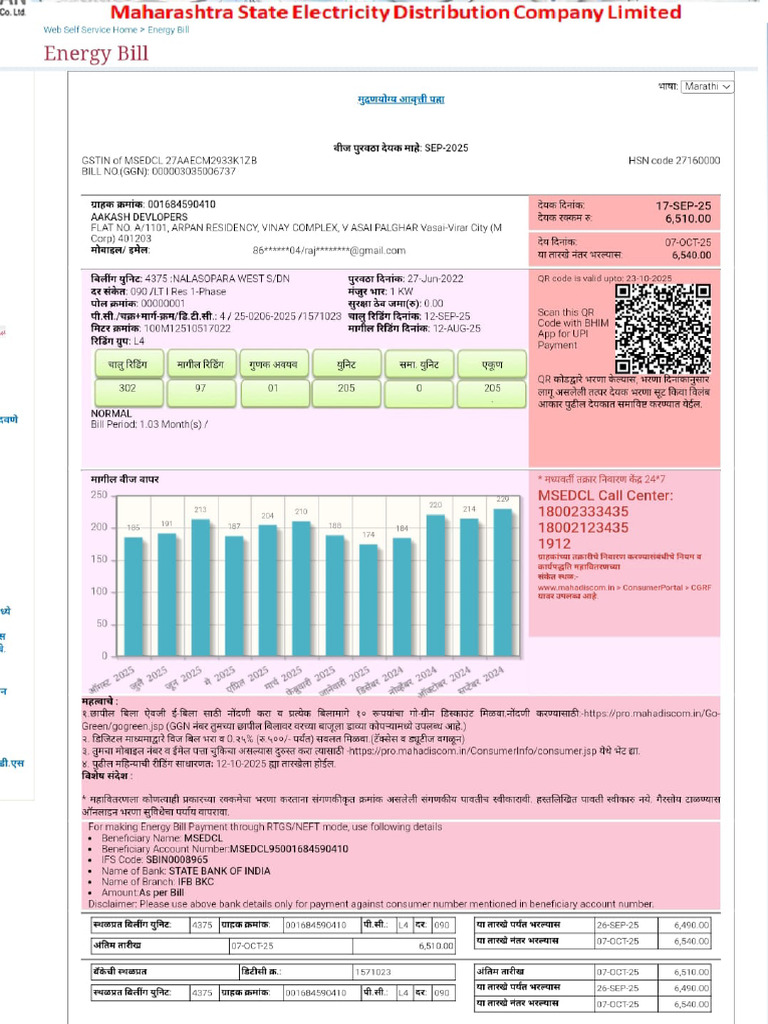Screen dimensions: 768x1024
Task: Select bill amount 6,510.00 beside देयक रक्कम
Action: point(688,219)
